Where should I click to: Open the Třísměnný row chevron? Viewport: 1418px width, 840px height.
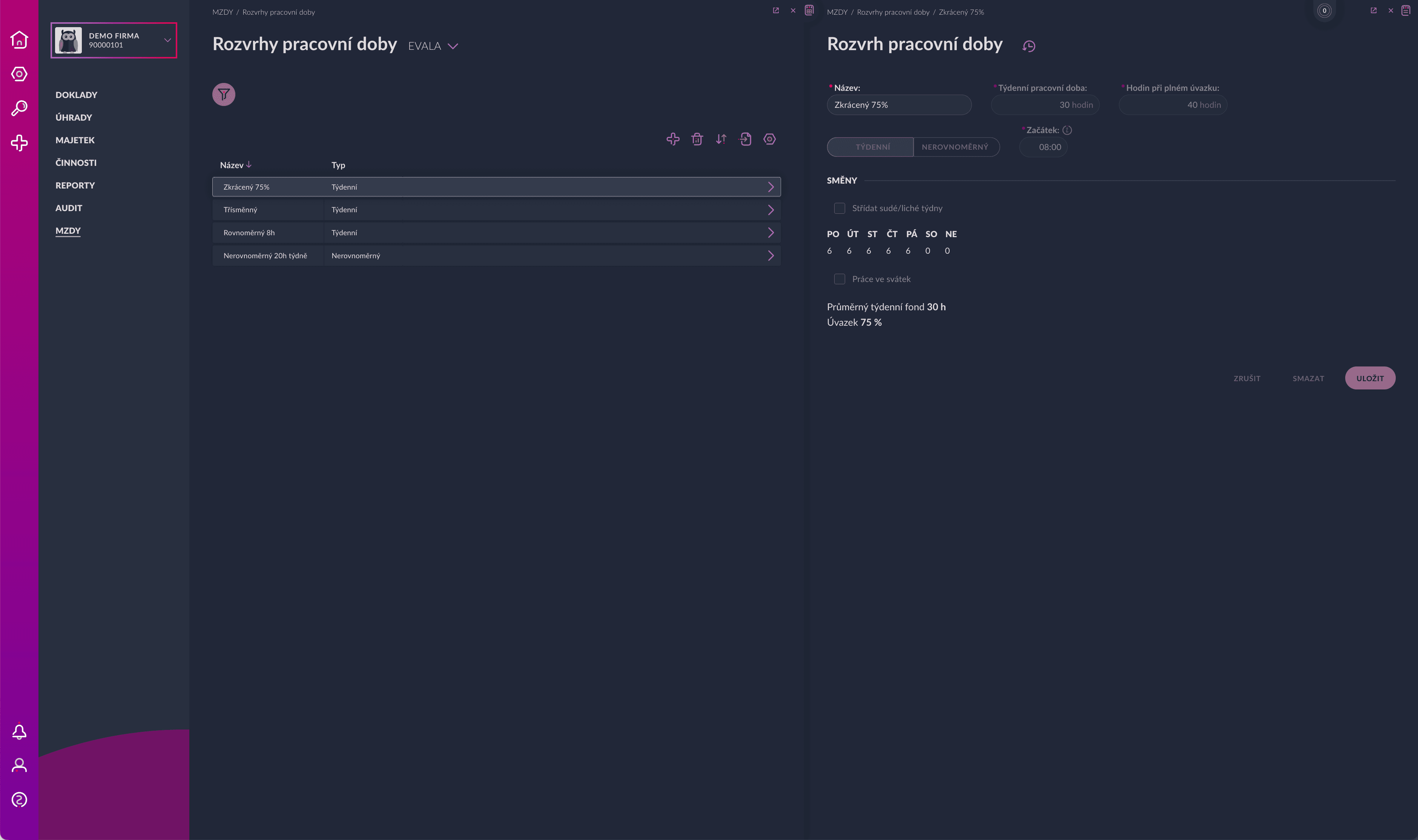tap(770, 210)
